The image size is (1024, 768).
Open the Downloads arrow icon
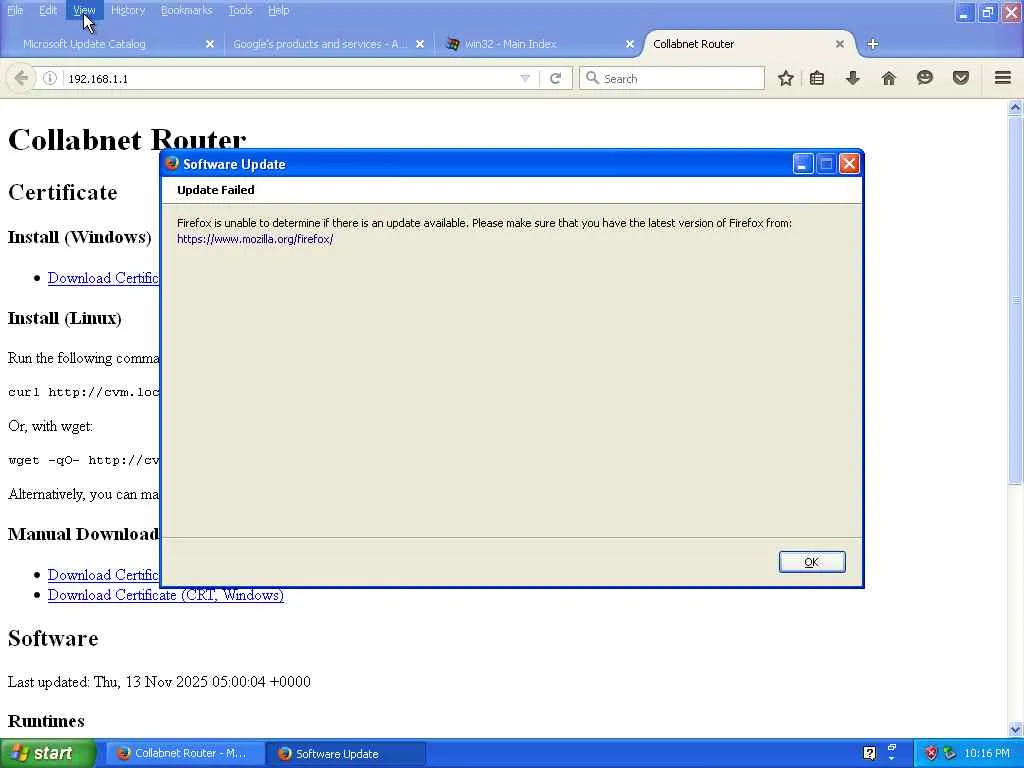(x=853, y=78)
